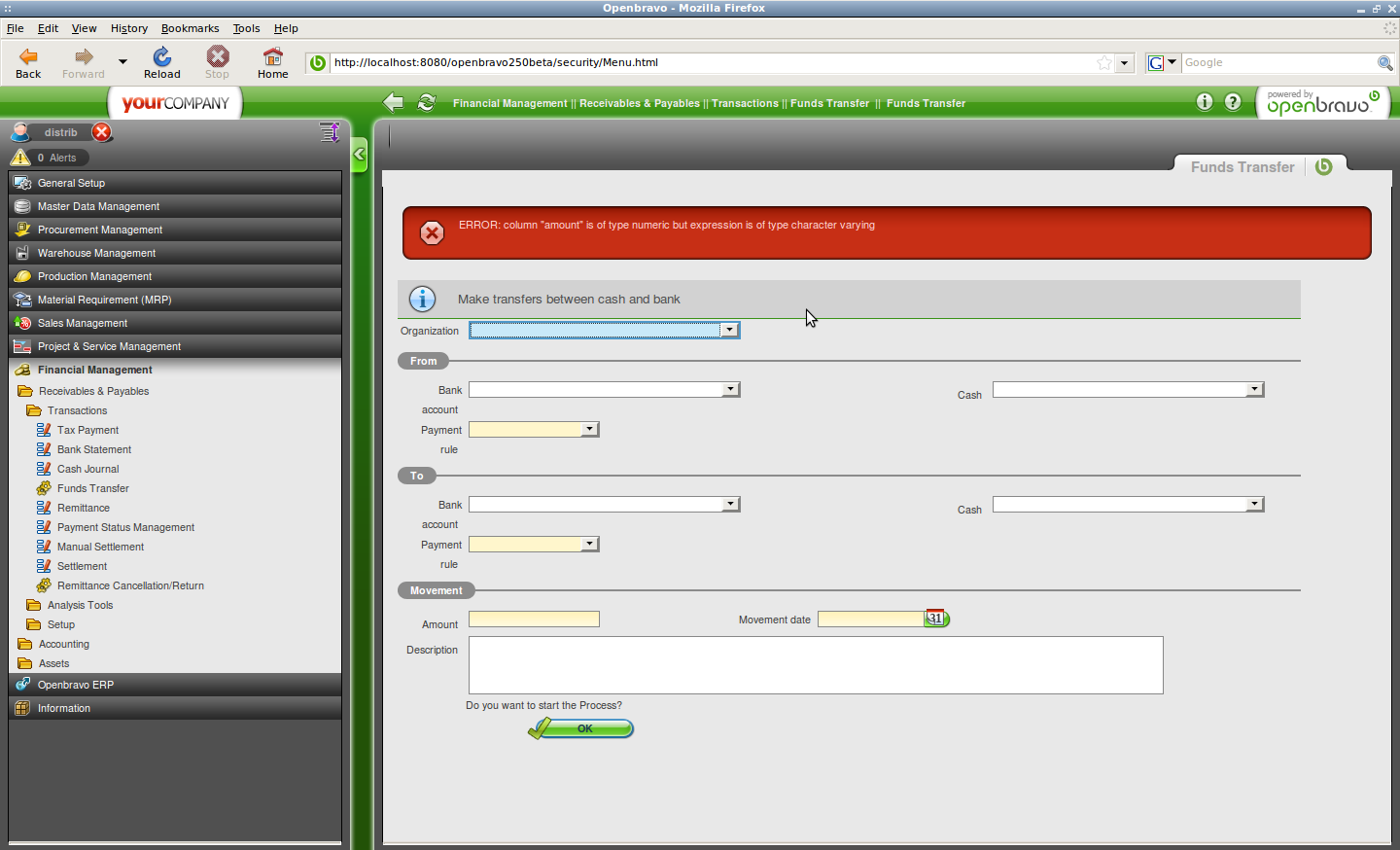
Task: Expand the Sales Management menu section
Action: (x=83, y=323)
